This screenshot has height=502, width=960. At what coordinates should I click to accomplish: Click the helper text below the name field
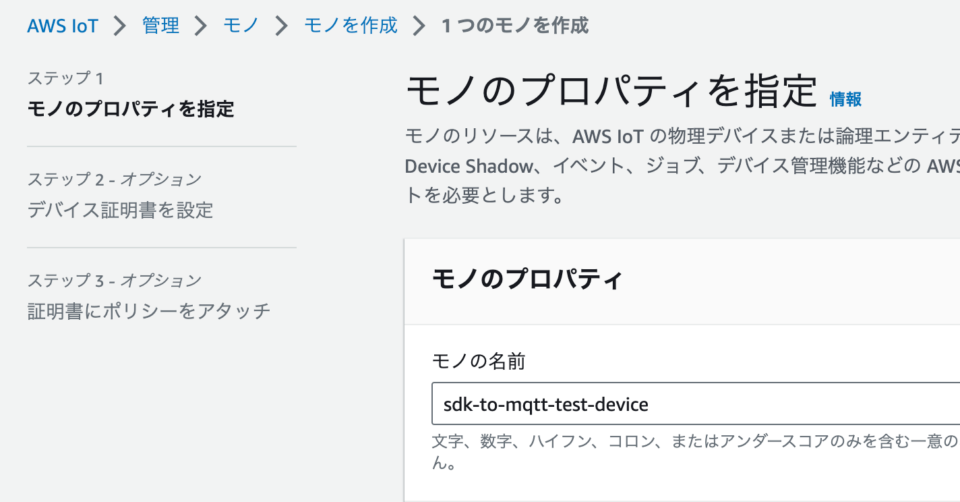(x=696, y=452)
